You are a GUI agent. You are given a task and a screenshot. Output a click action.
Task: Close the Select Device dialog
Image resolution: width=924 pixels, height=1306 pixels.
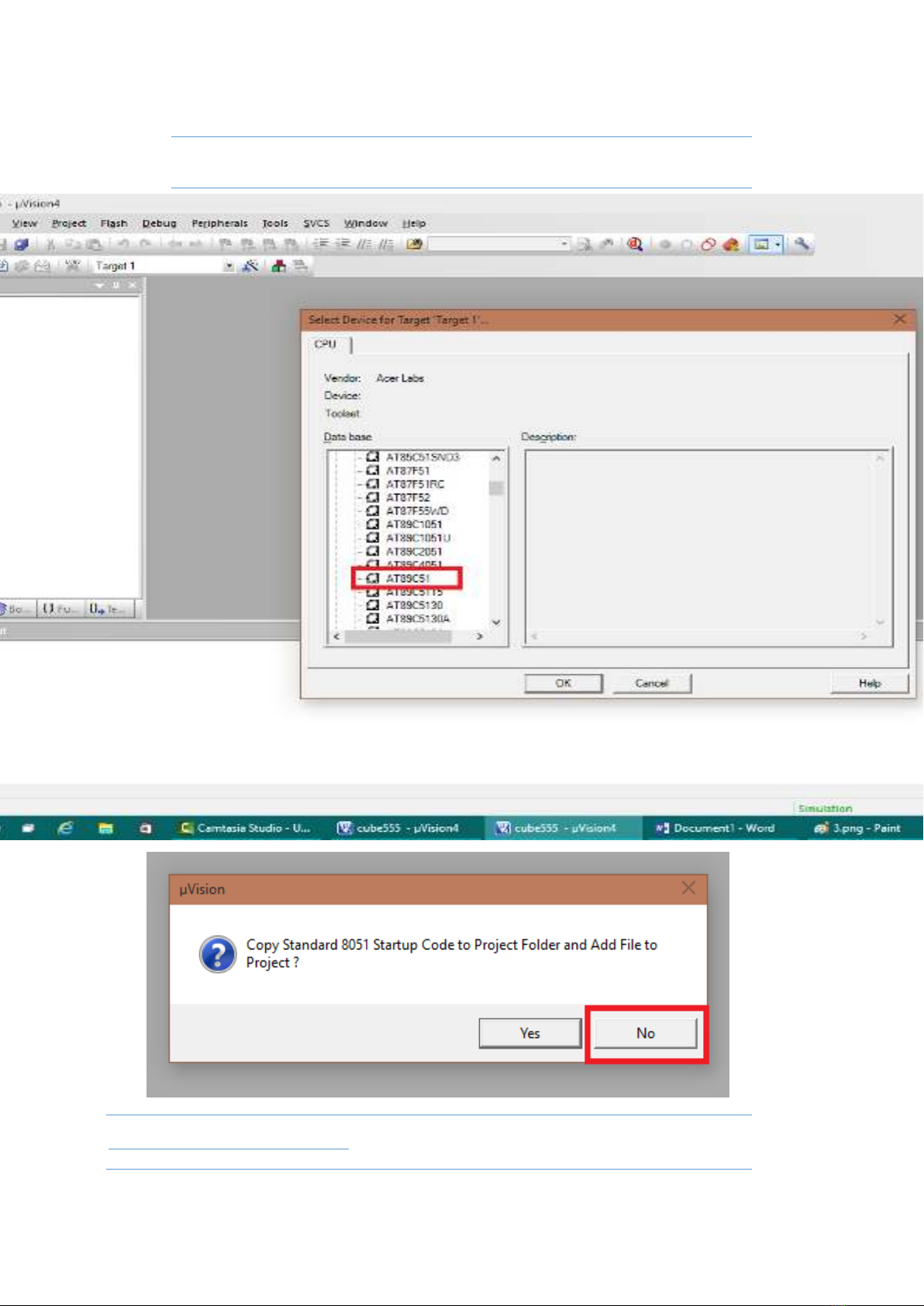[899, 319]
